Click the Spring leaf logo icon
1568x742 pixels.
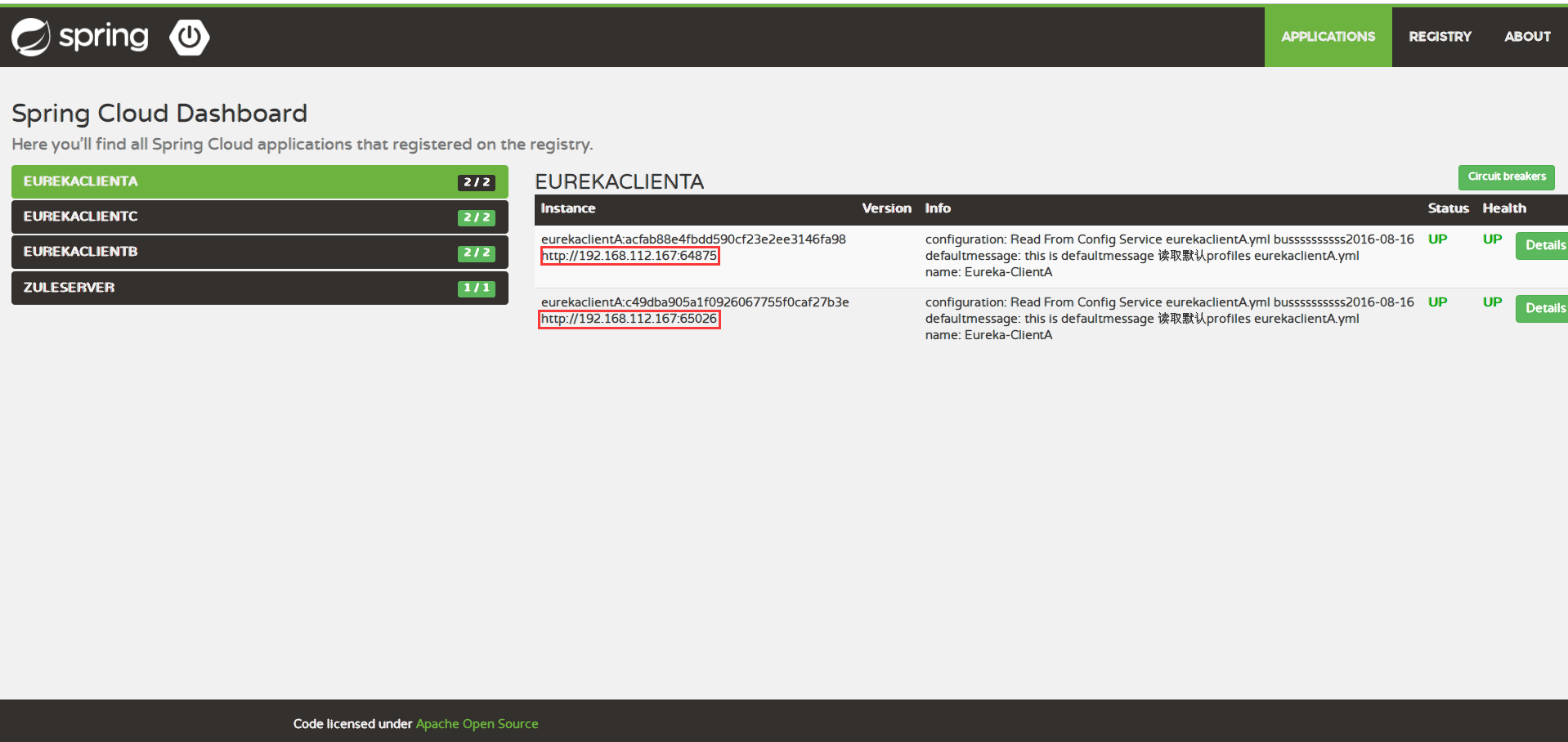tap(31, 37)
